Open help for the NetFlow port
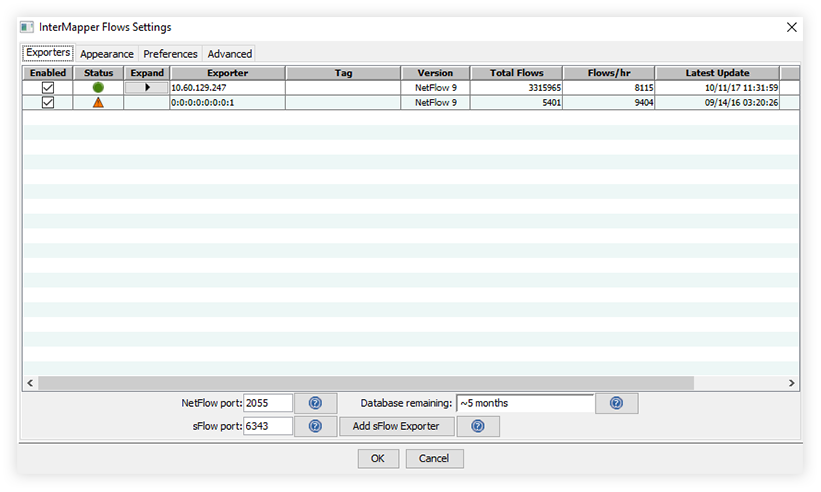This screenshot has height=492, width=821. click(x=315, y=403)
